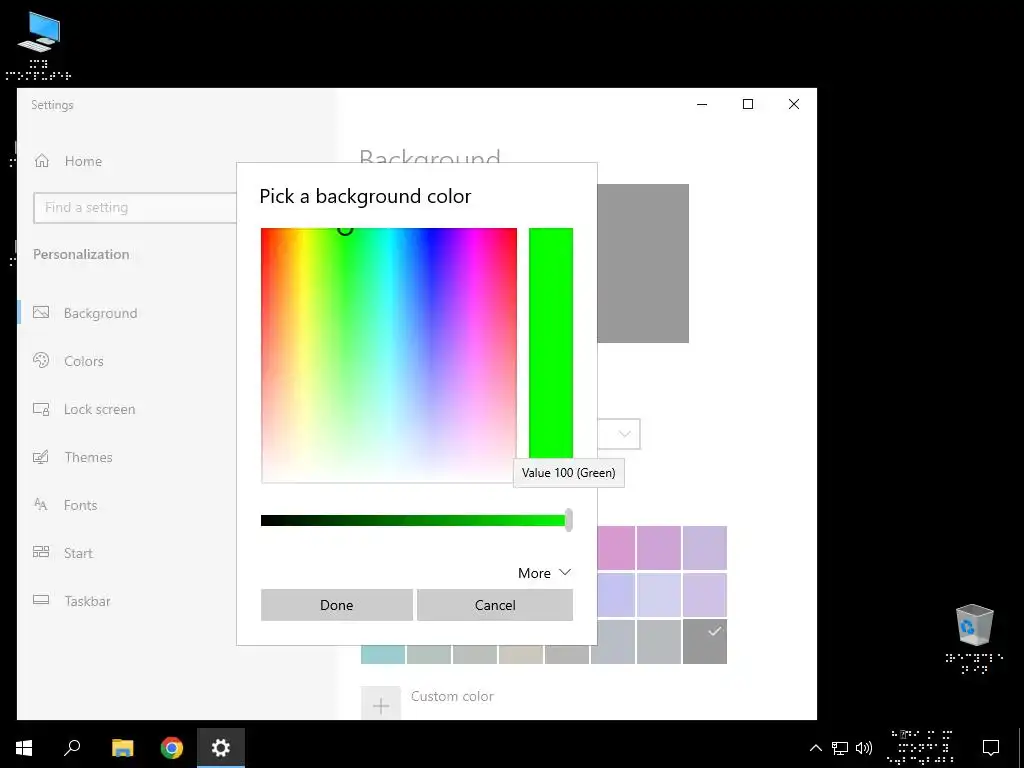The width and height of the screenshot is (1024, 768).
Task: Open Windows Start menu
Action: tap(24, 748)
